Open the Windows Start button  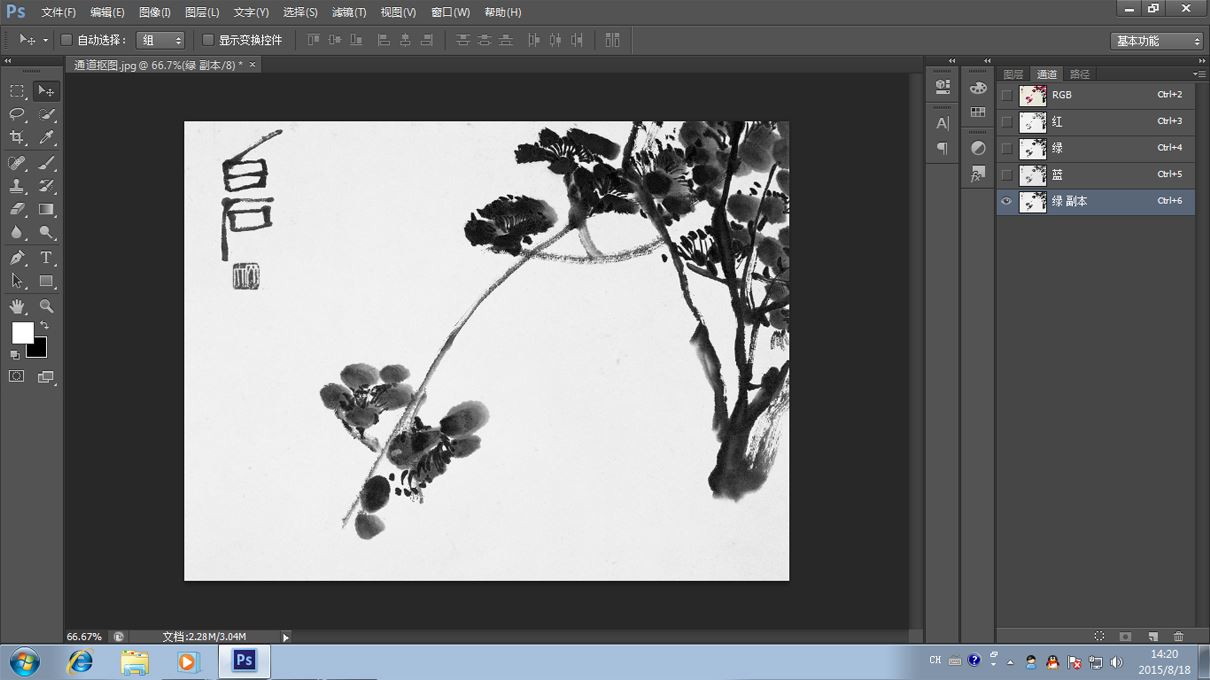coord(24,662)
